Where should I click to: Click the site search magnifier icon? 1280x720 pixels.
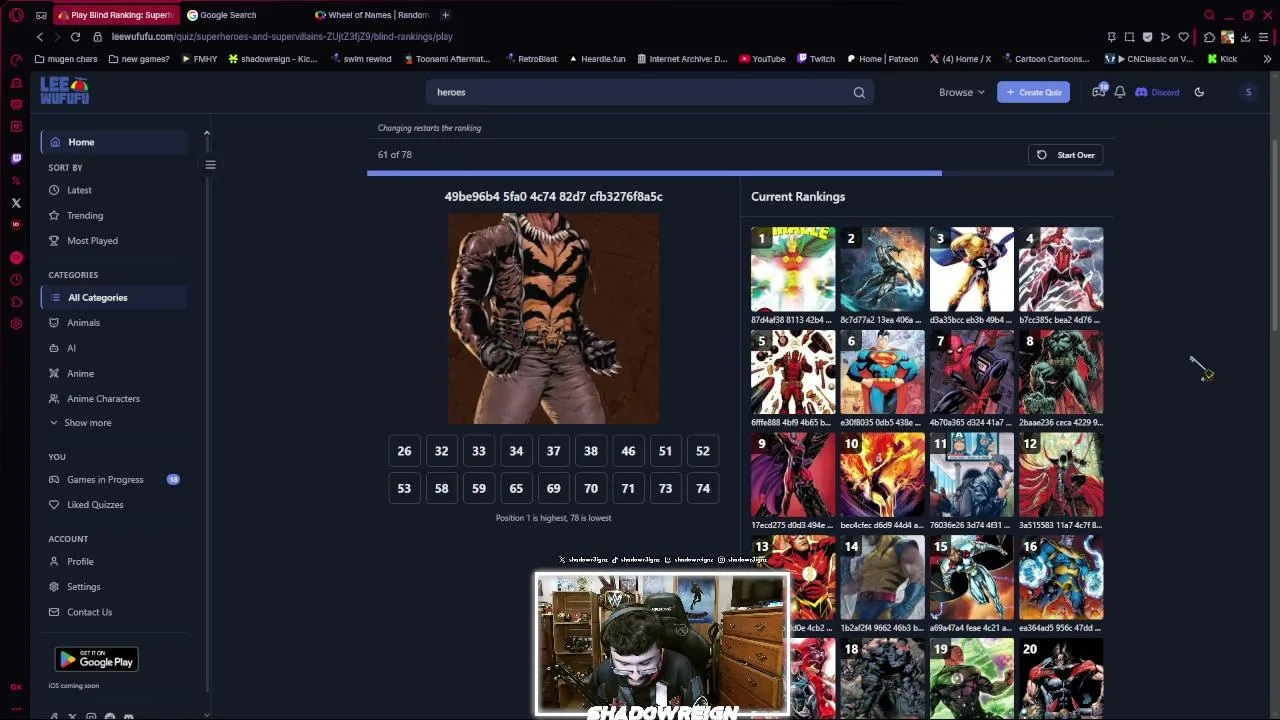coord(859,92)
